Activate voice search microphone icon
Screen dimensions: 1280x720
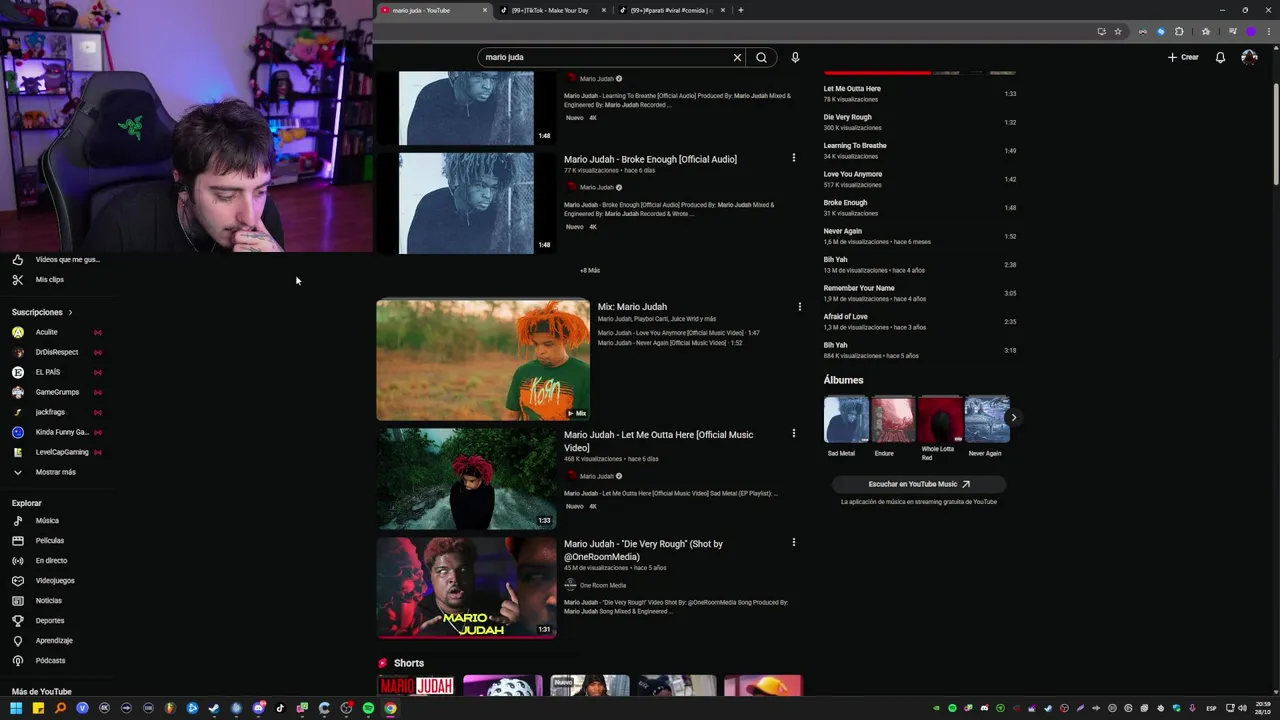pos(795,57)
